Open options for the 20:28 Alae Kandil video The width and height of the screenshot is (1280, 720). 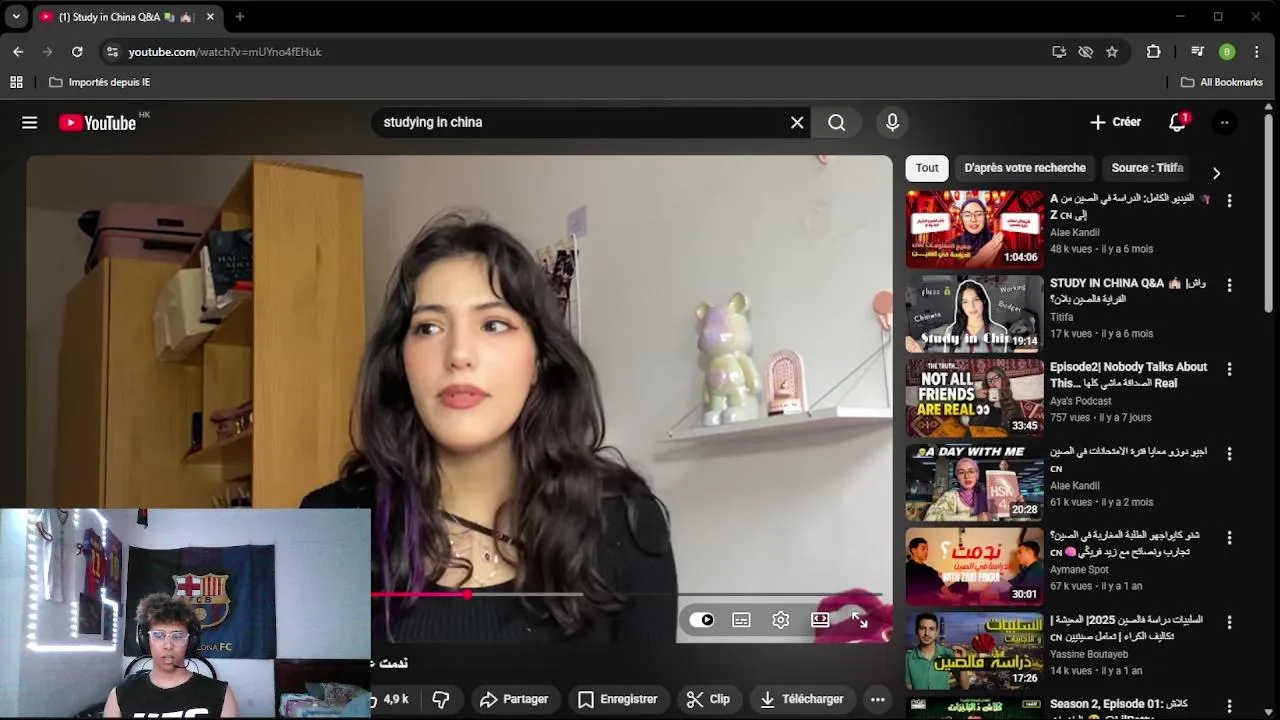tap(1229, 454)
